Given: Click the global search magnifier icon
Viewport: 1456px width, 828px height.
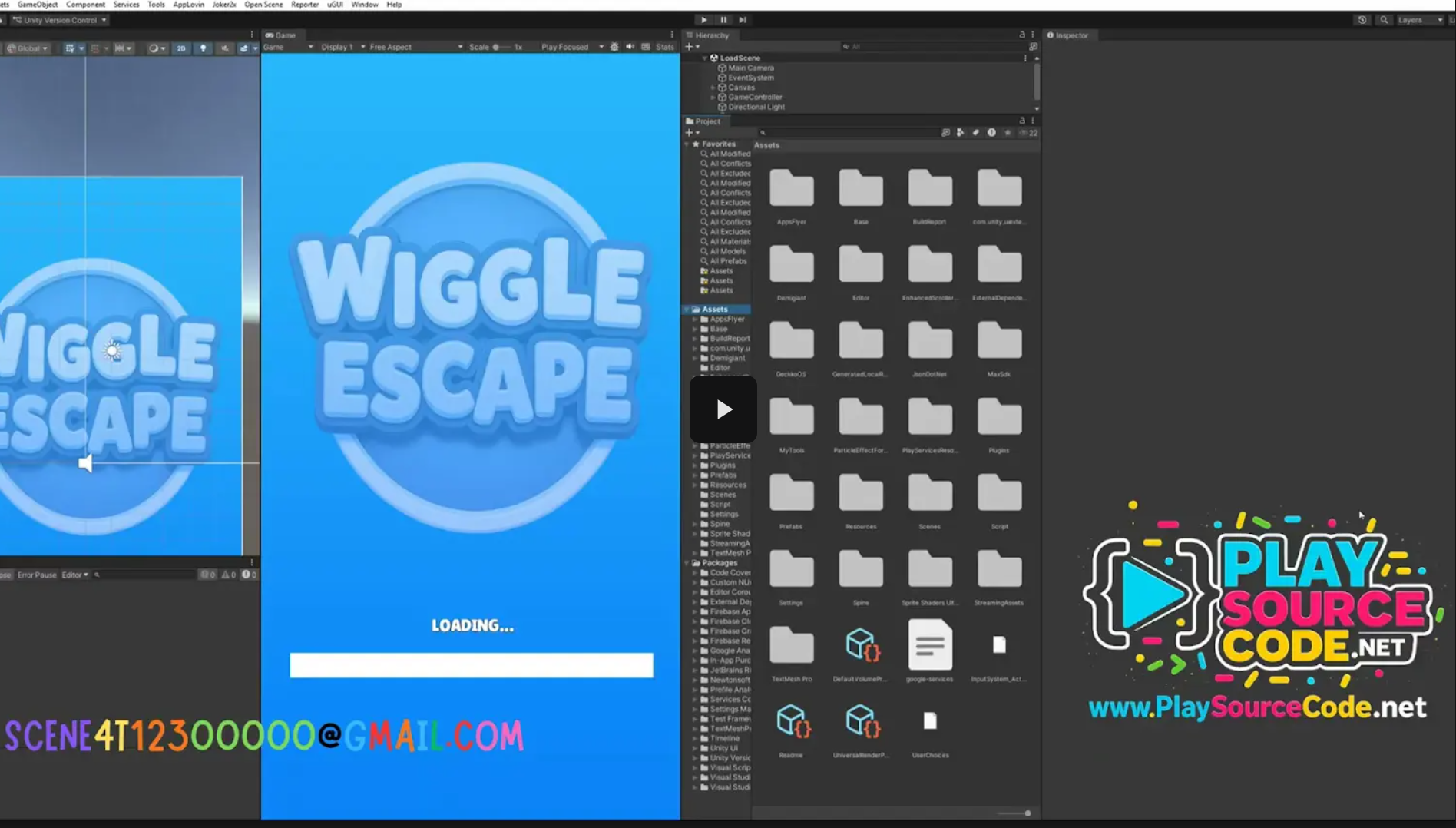Looking at the screenshot, I should click(x=1384, y=20).
